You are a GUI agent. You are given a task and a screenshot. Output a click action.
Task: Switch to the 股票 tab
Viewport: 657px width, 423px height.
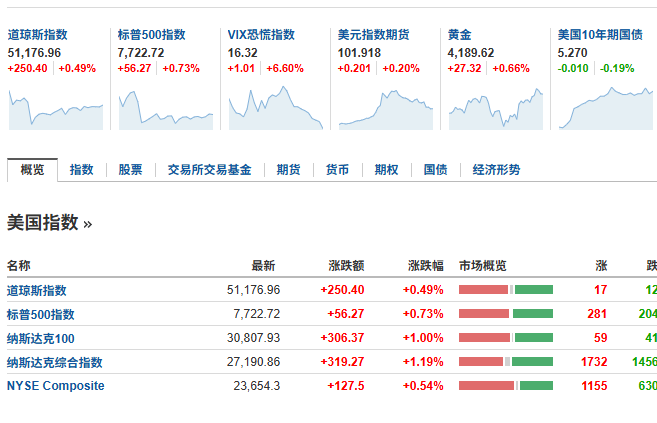(130, 170)
